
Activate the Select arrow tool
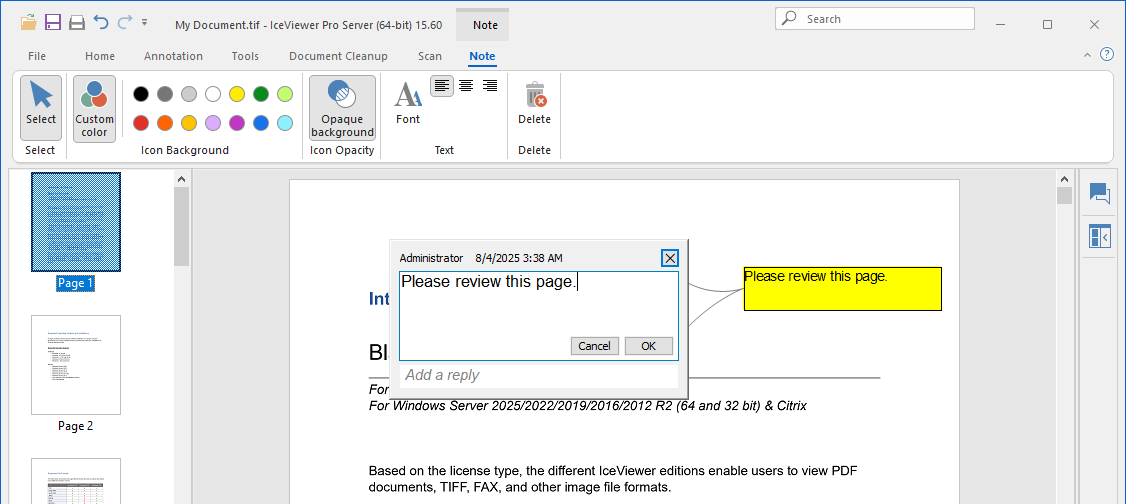(40, 107)
